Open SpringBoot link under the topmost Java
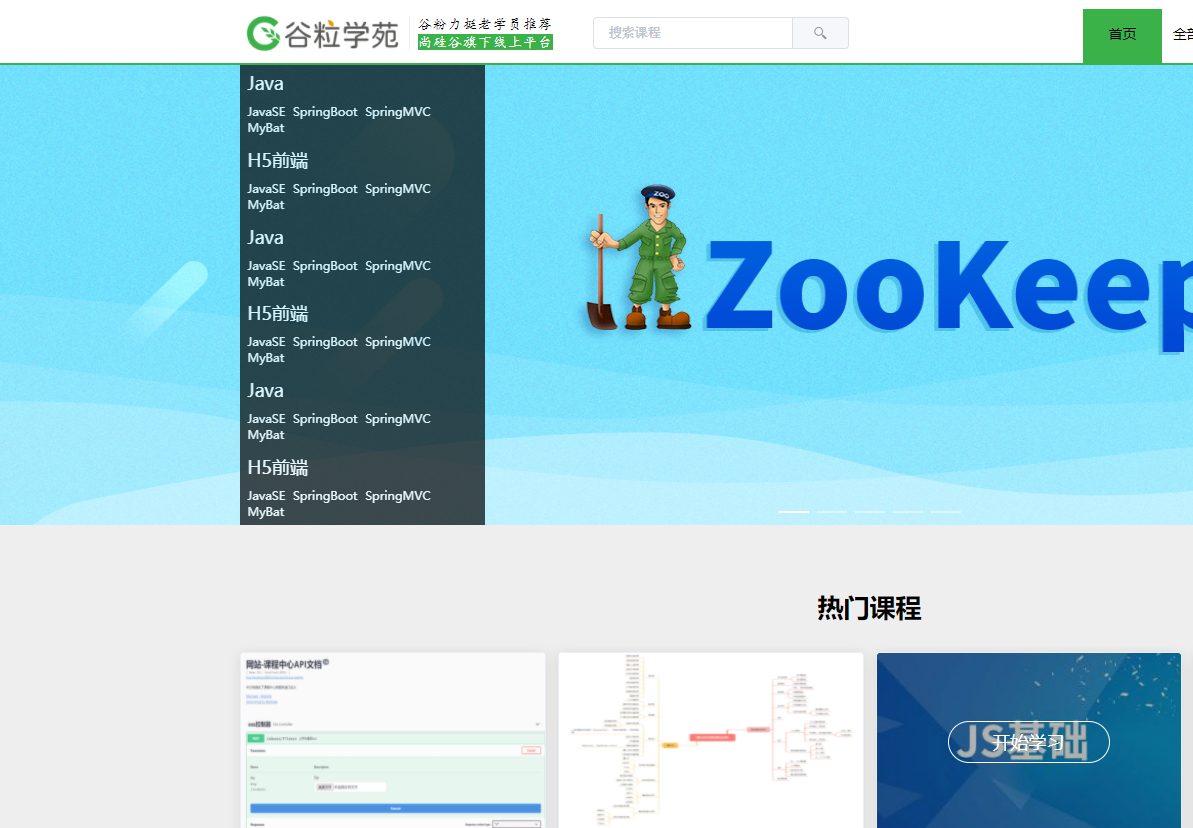 pos(325,112)
